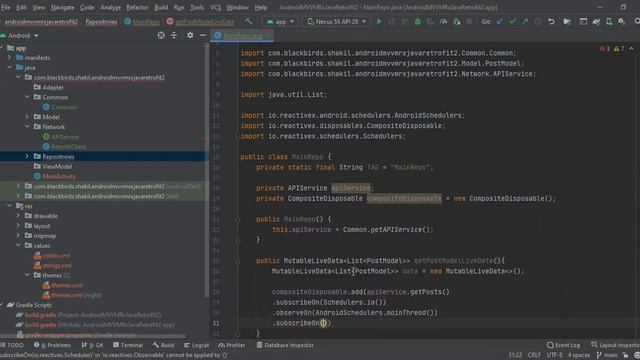Expand the Repositroies package
The height and width of the screenshot is (360, 640).
tap(27, 156)
